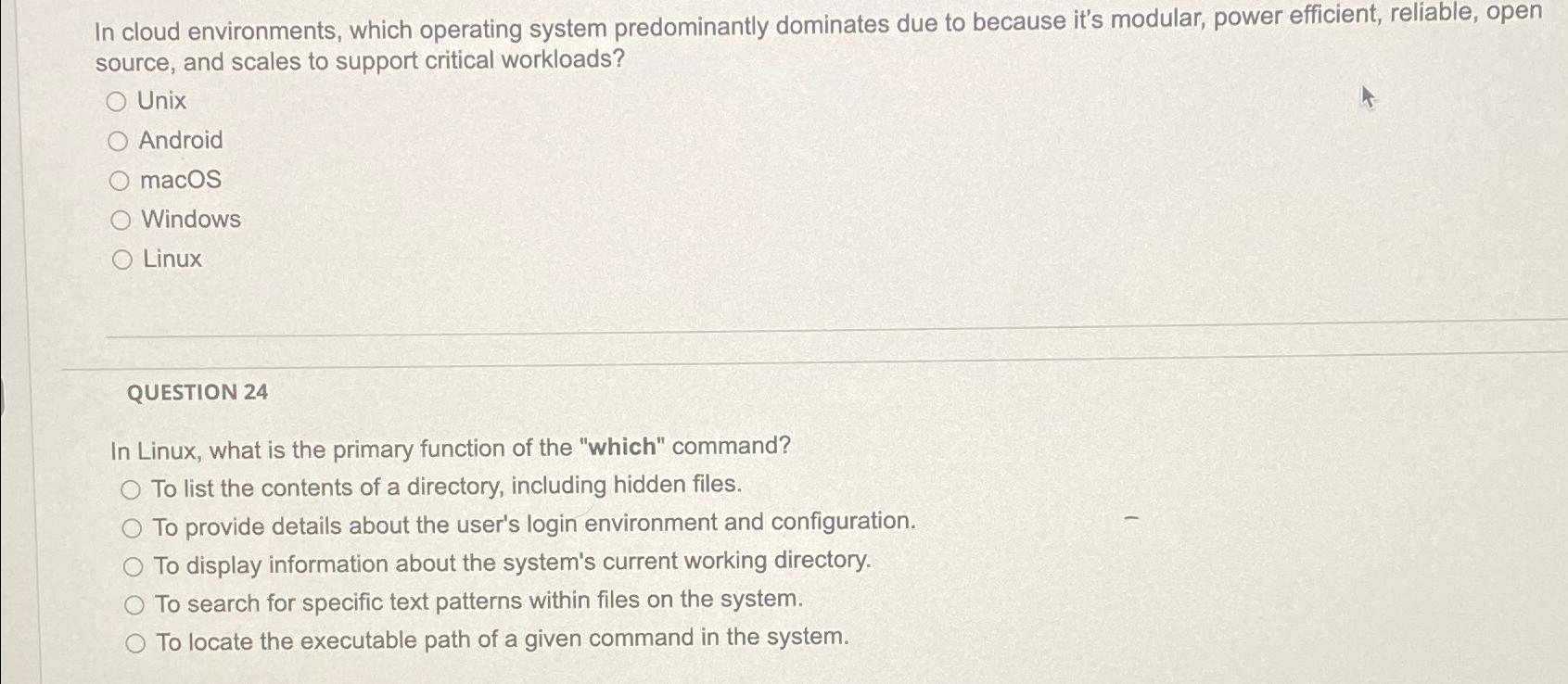Click the 'To locate the executable path' answer label

pos(501,638)
